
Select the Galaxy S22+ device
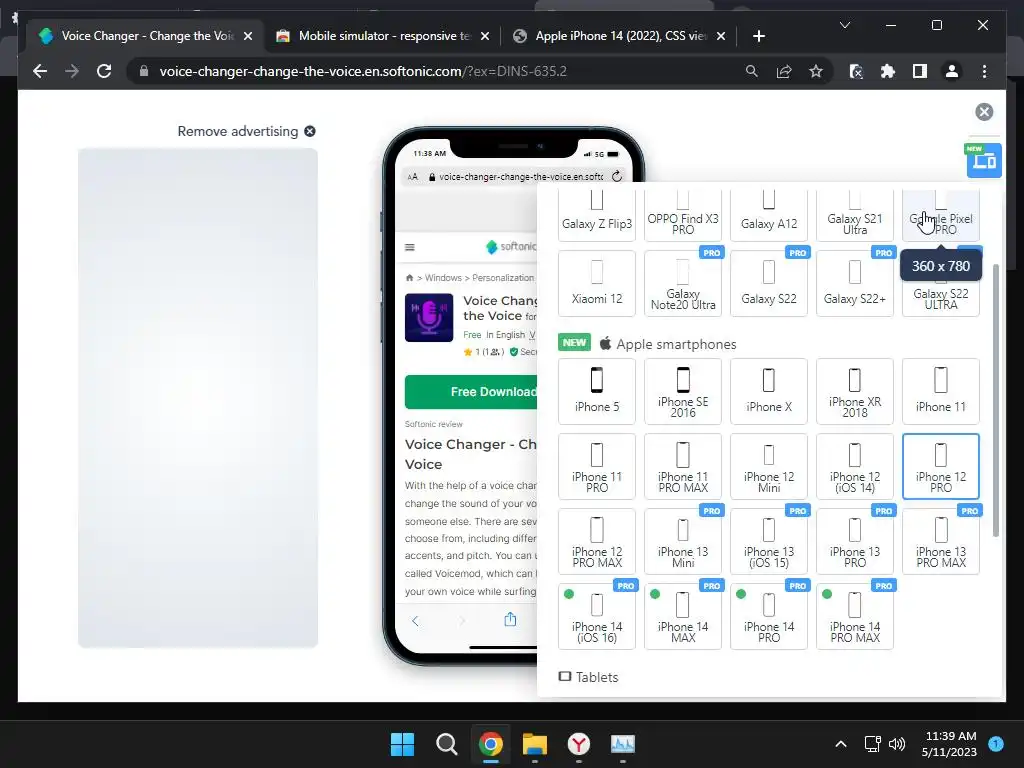[854, 283]
